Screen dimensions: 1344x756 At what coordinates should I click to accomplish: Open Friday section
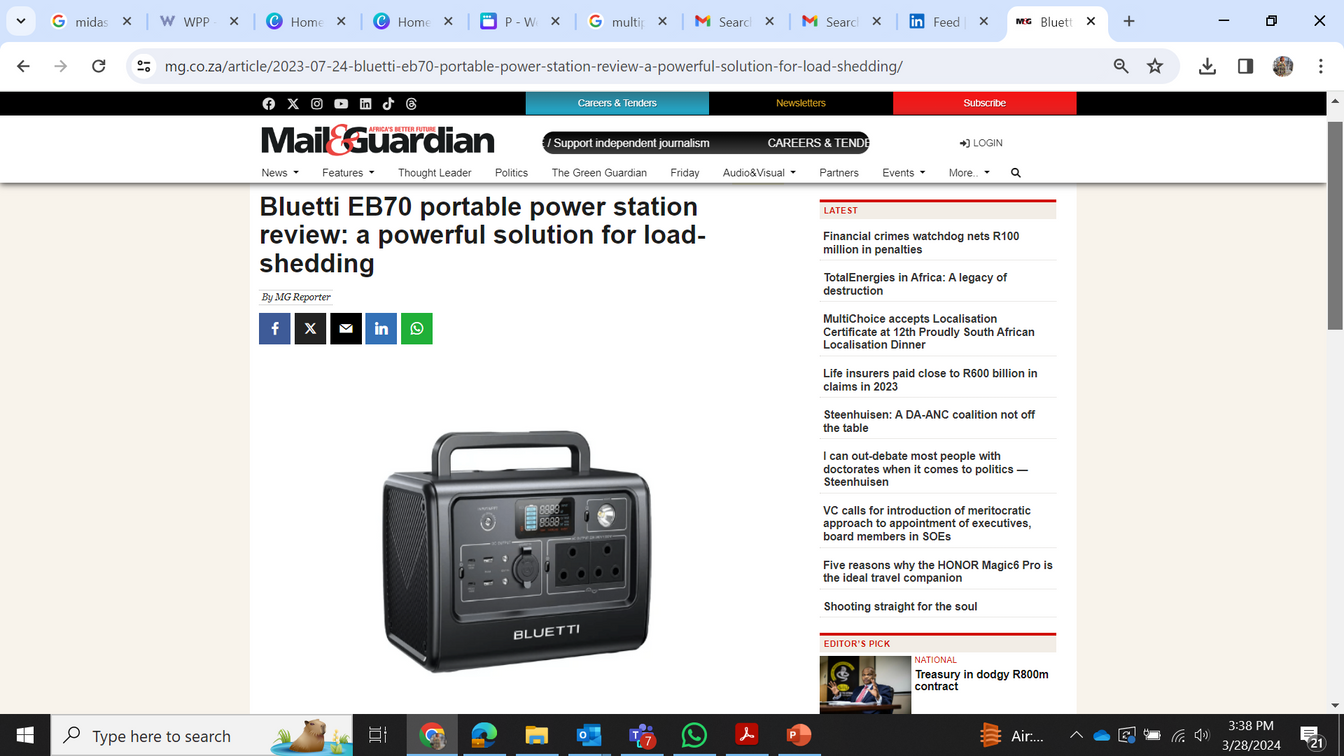tap(685, 173)
